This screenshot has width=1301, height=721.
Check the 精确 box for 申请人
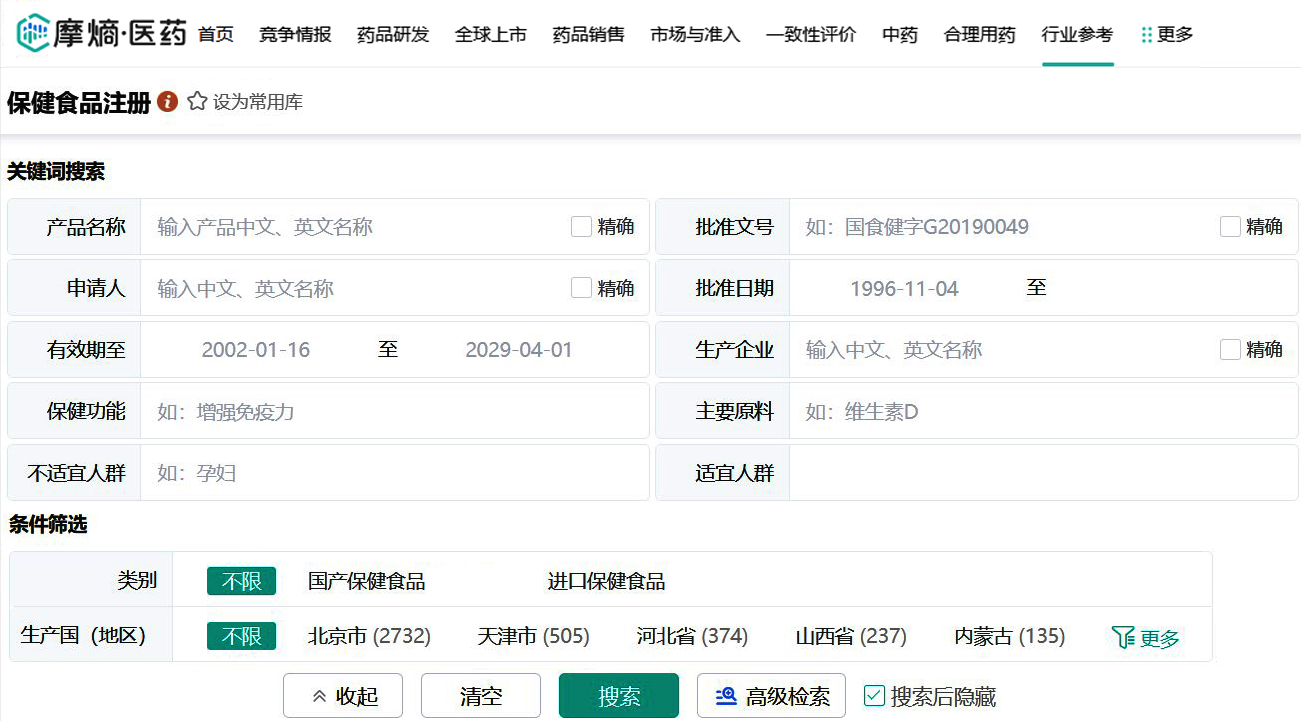tap(581, 289)
